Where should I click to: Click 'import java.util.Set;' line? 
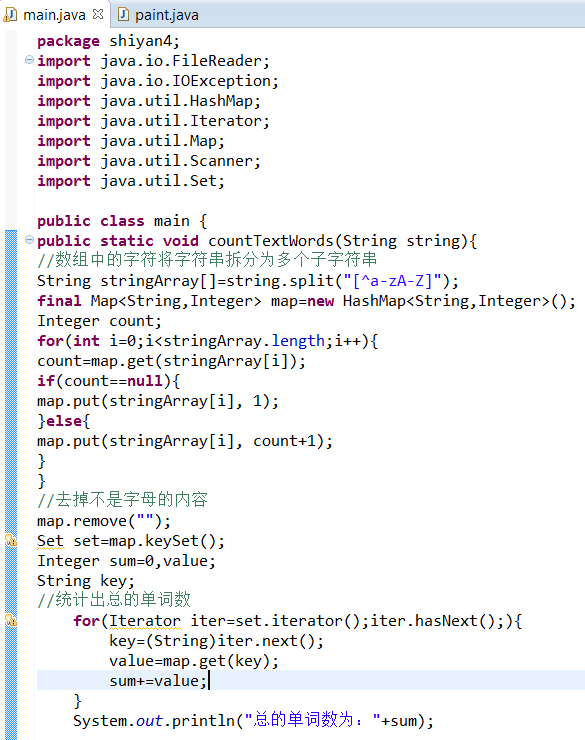pos(131,181)
